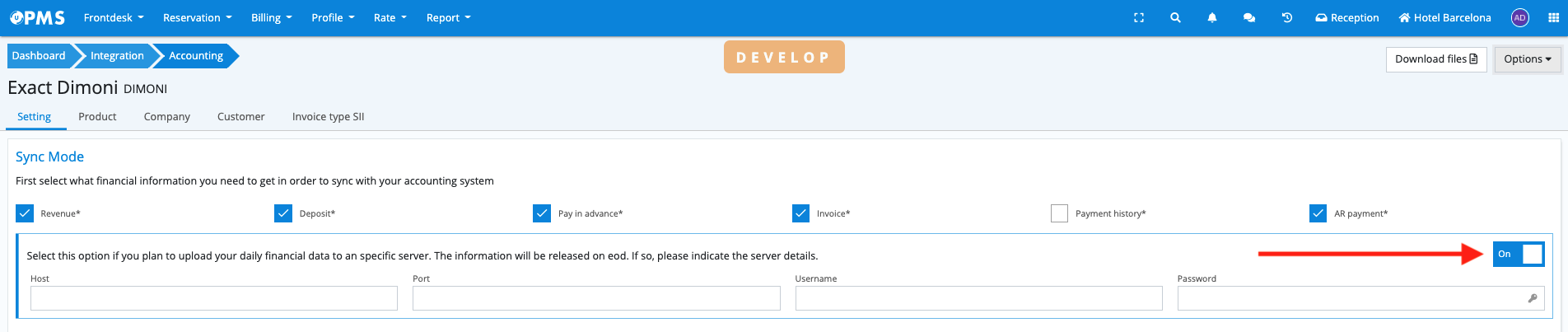Open the apps grid menu
The image size is (1568, 332).
point(1553,17)
